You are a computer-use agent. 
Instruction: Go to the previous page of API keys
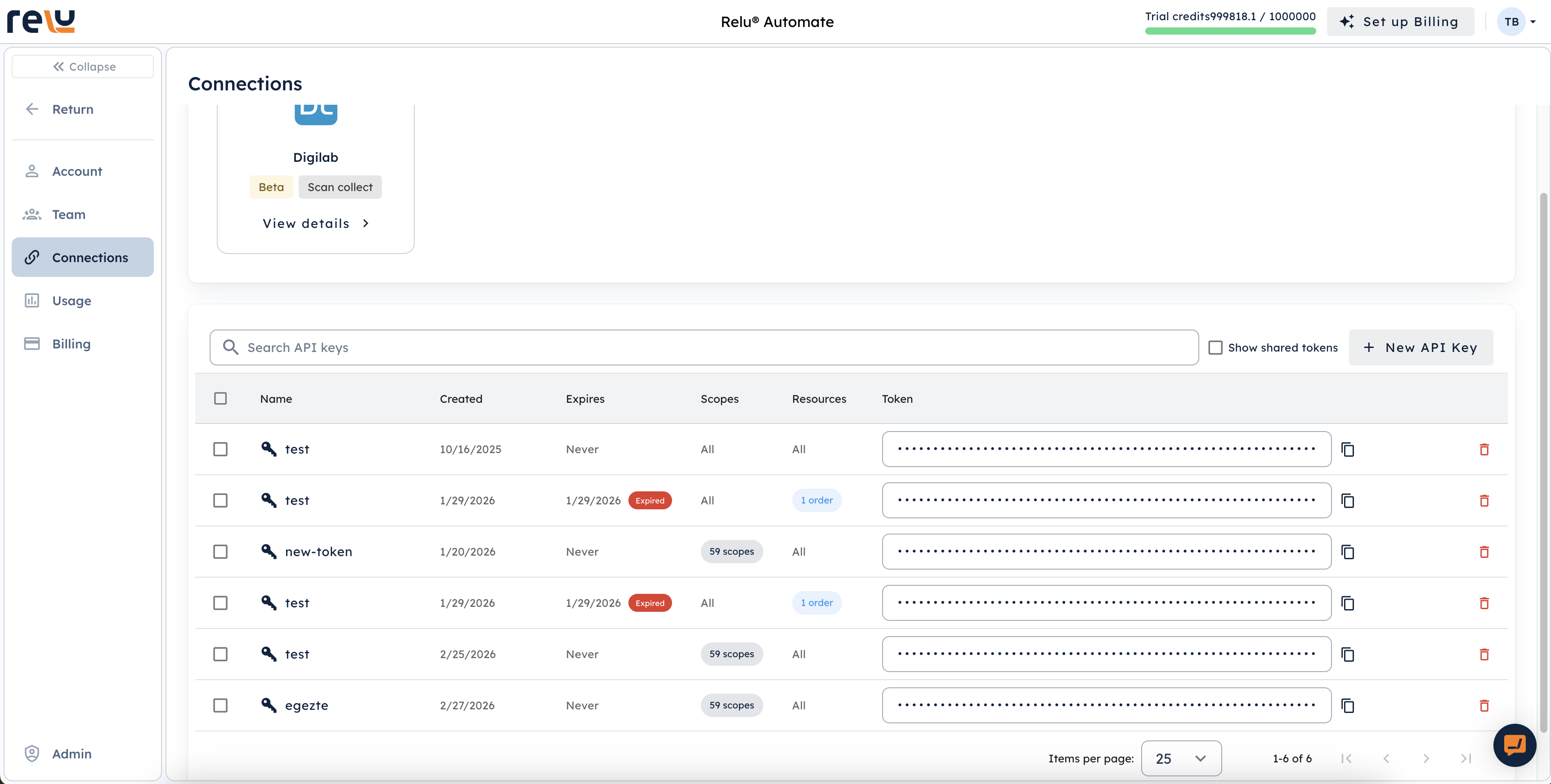click(1386, 758)
